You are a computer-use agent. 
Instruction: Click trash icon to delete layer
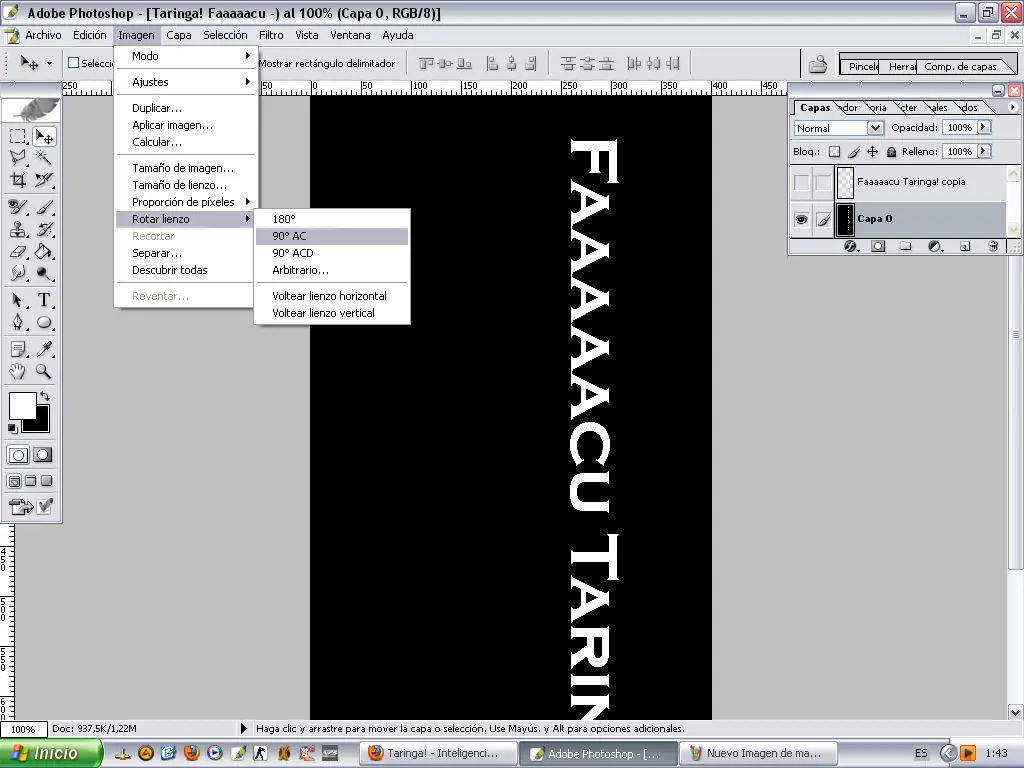(x=993, y=246)
